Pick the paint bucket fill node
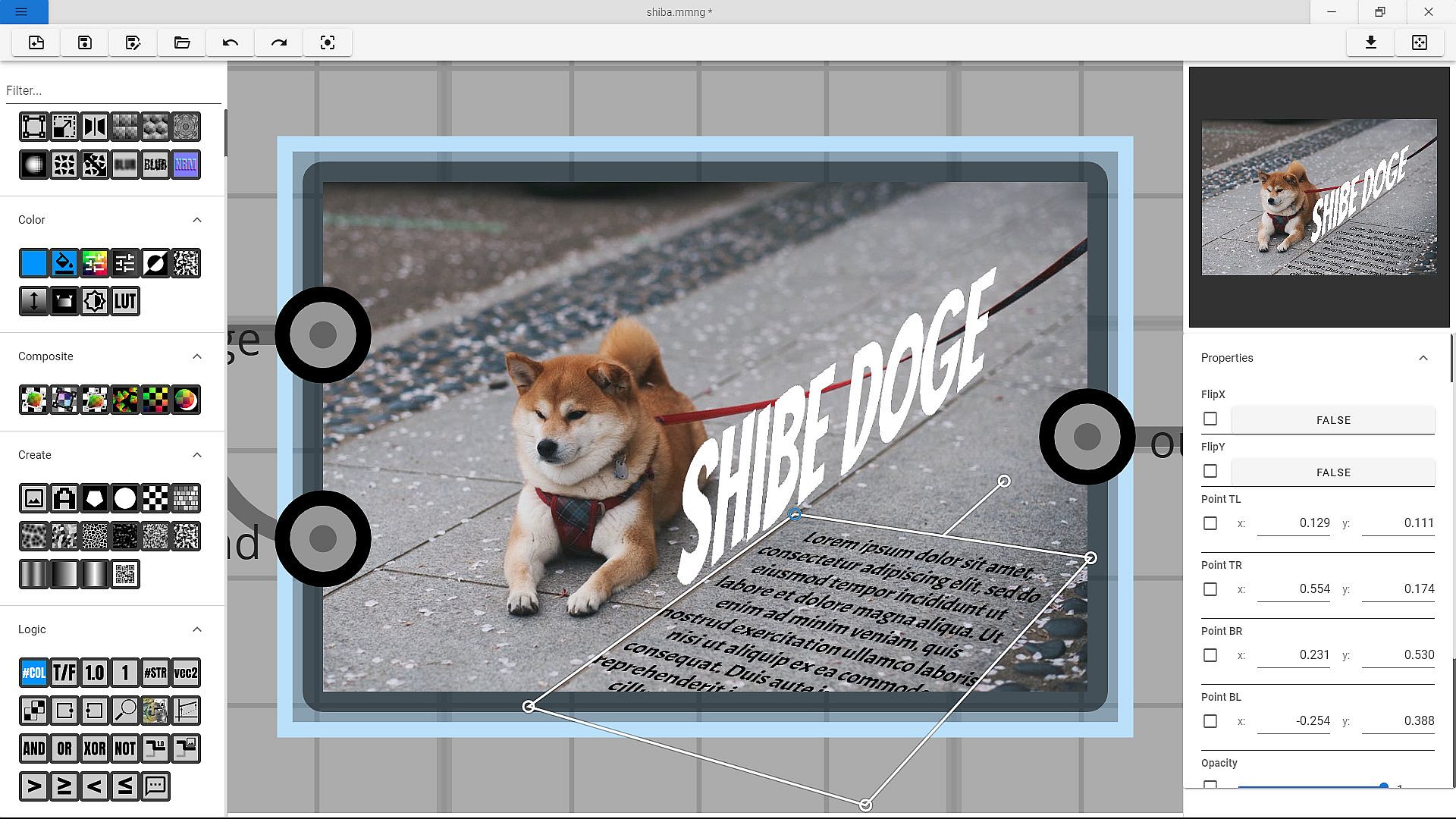Viewport: 1456px width, 819px height. 64,263
